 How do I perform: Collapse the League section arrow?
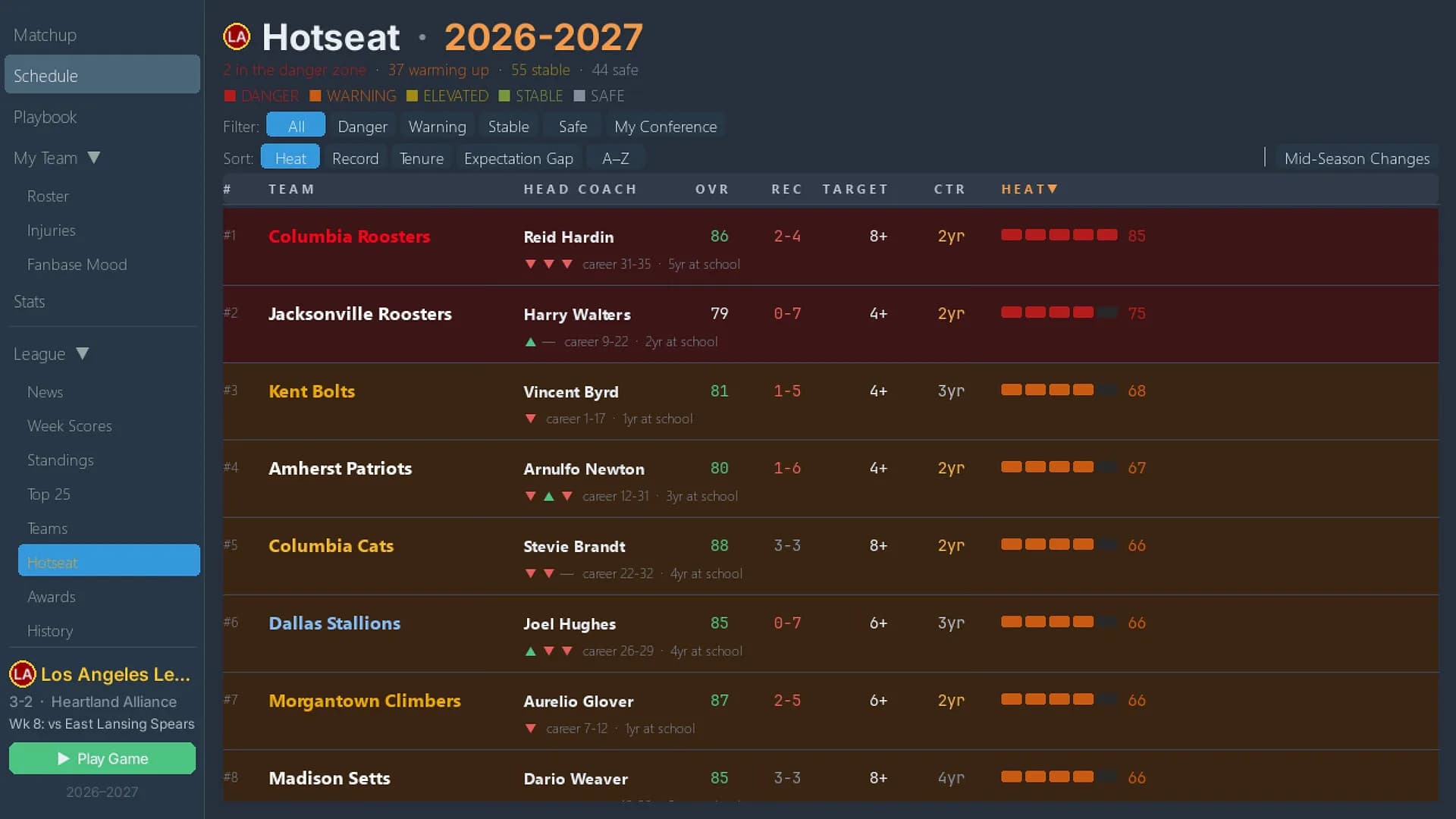pyautogui.click(x=83, y=353)
